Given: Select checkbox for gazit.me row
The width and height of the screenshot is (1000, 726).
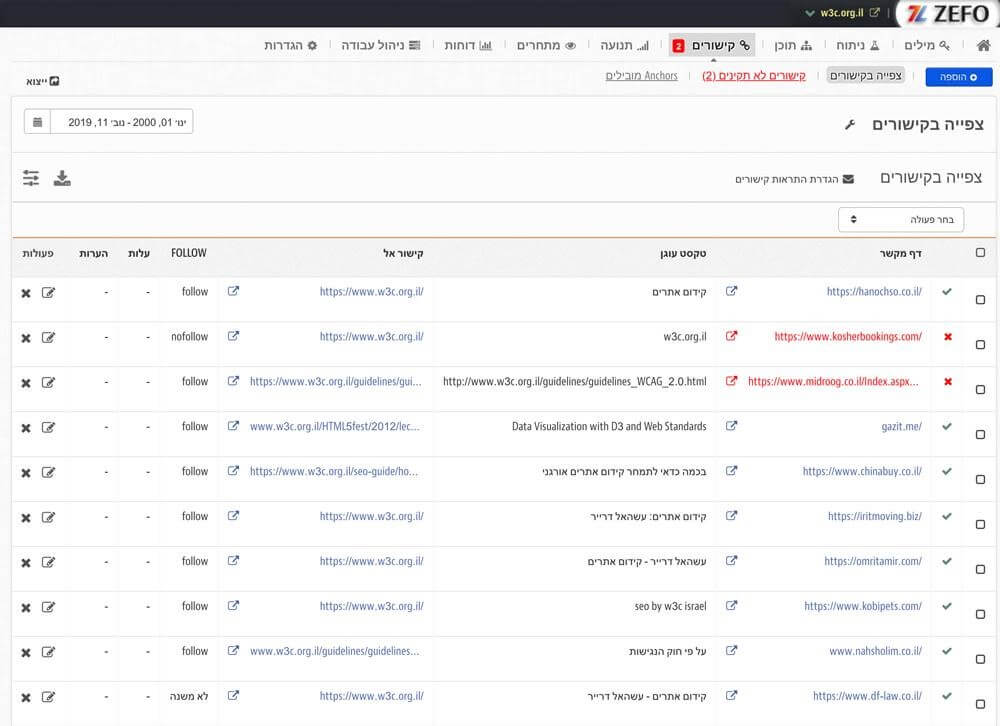Looking at the screenshot, I should (980, 434).
